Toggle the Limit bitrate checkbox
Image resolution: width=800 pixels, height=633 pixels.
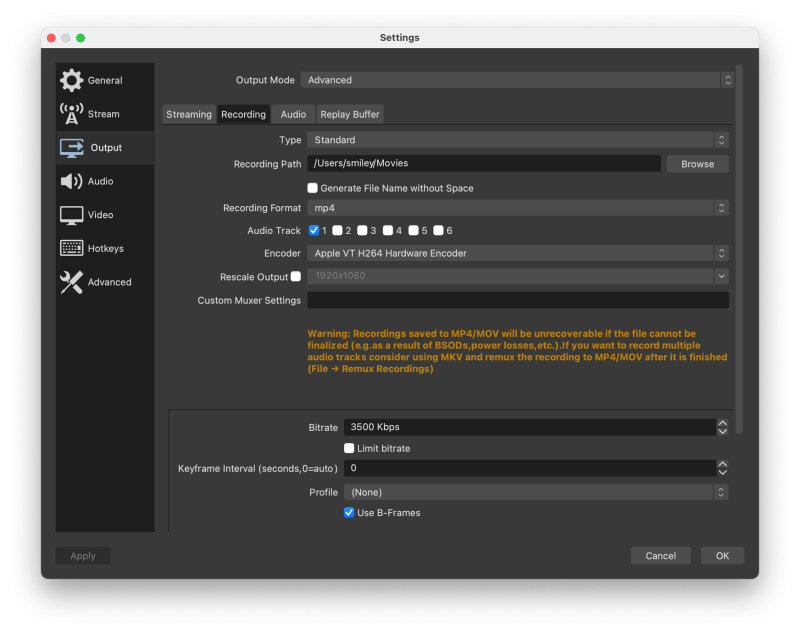(x=349, y=448)
